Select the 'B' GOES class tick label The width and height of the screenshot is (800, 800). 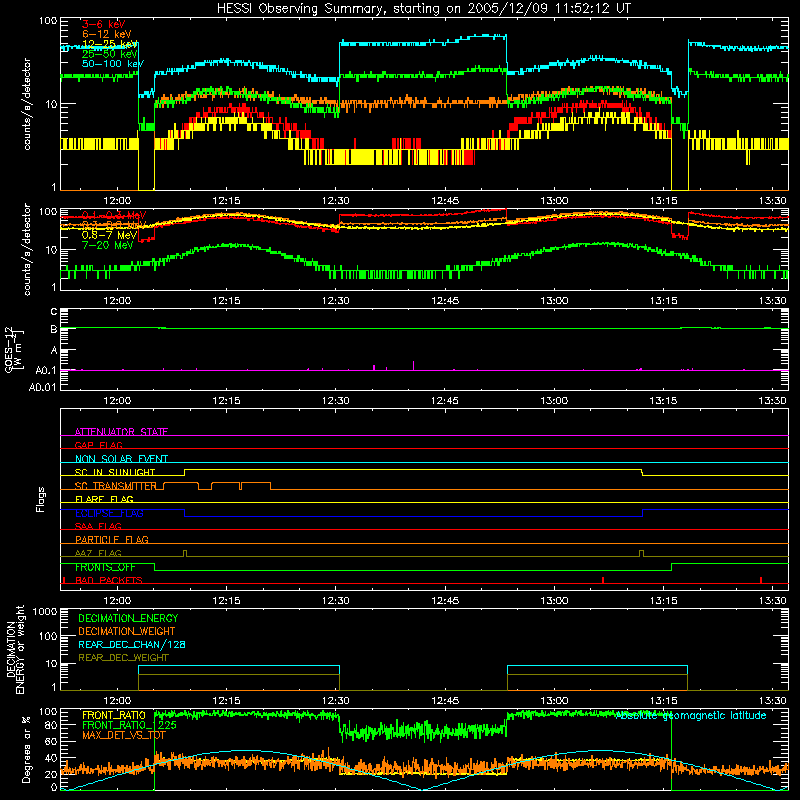54,330
